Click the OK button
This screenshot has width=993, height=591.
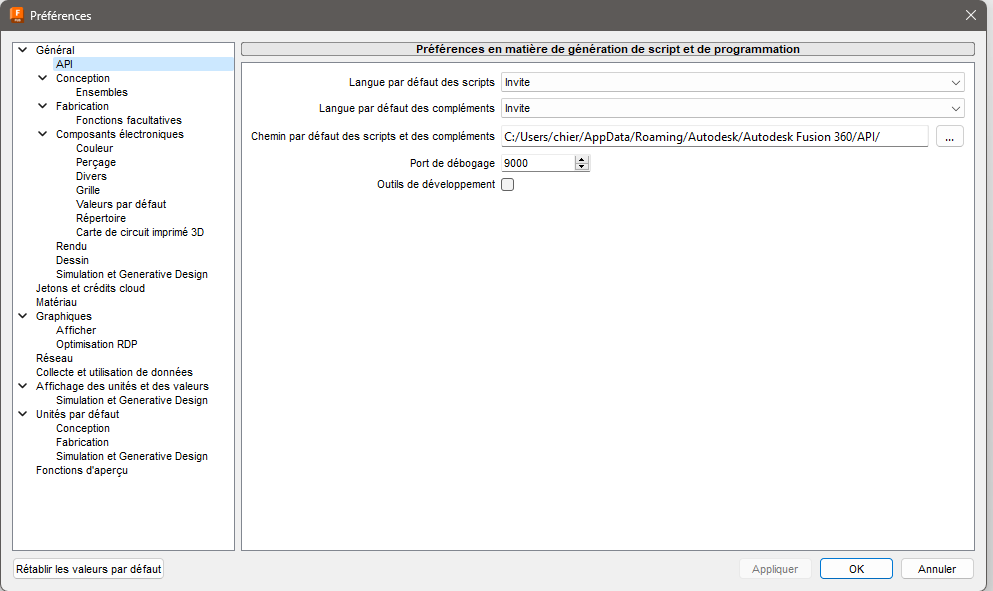(856, 569)
